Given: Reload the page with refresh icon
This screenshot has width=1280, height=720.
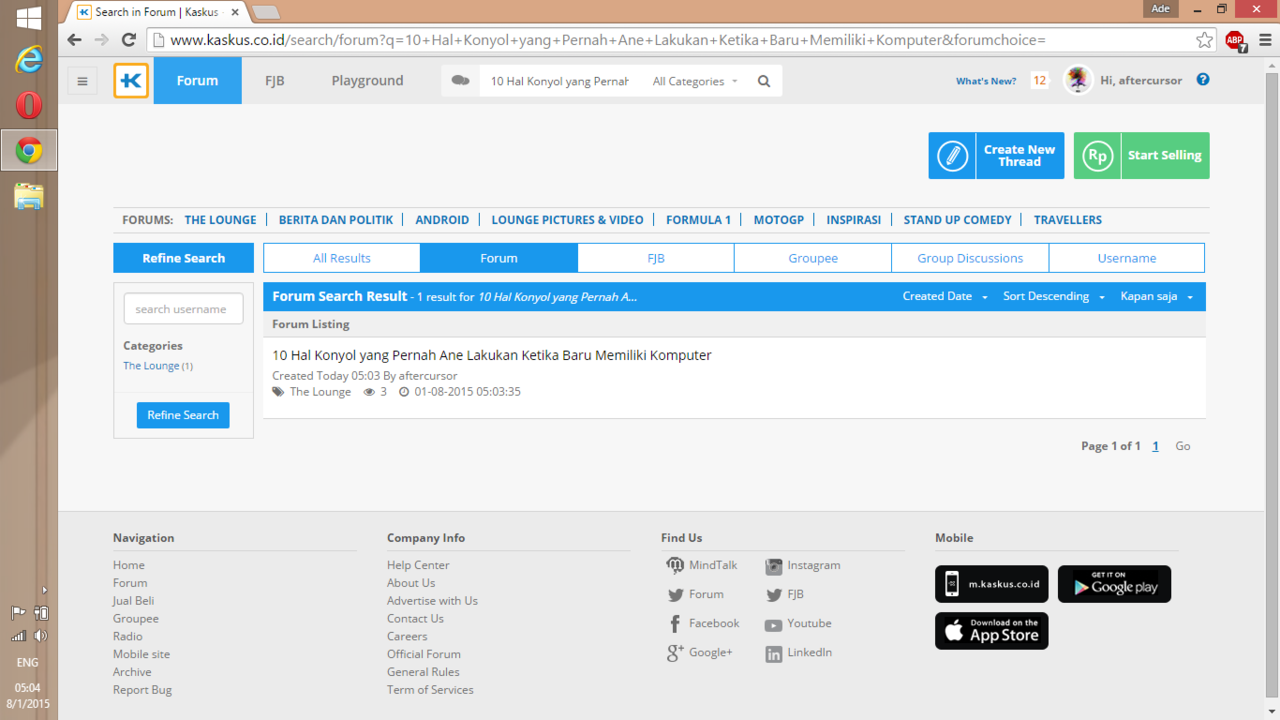Looking at the screenshot, I should 128,40.
